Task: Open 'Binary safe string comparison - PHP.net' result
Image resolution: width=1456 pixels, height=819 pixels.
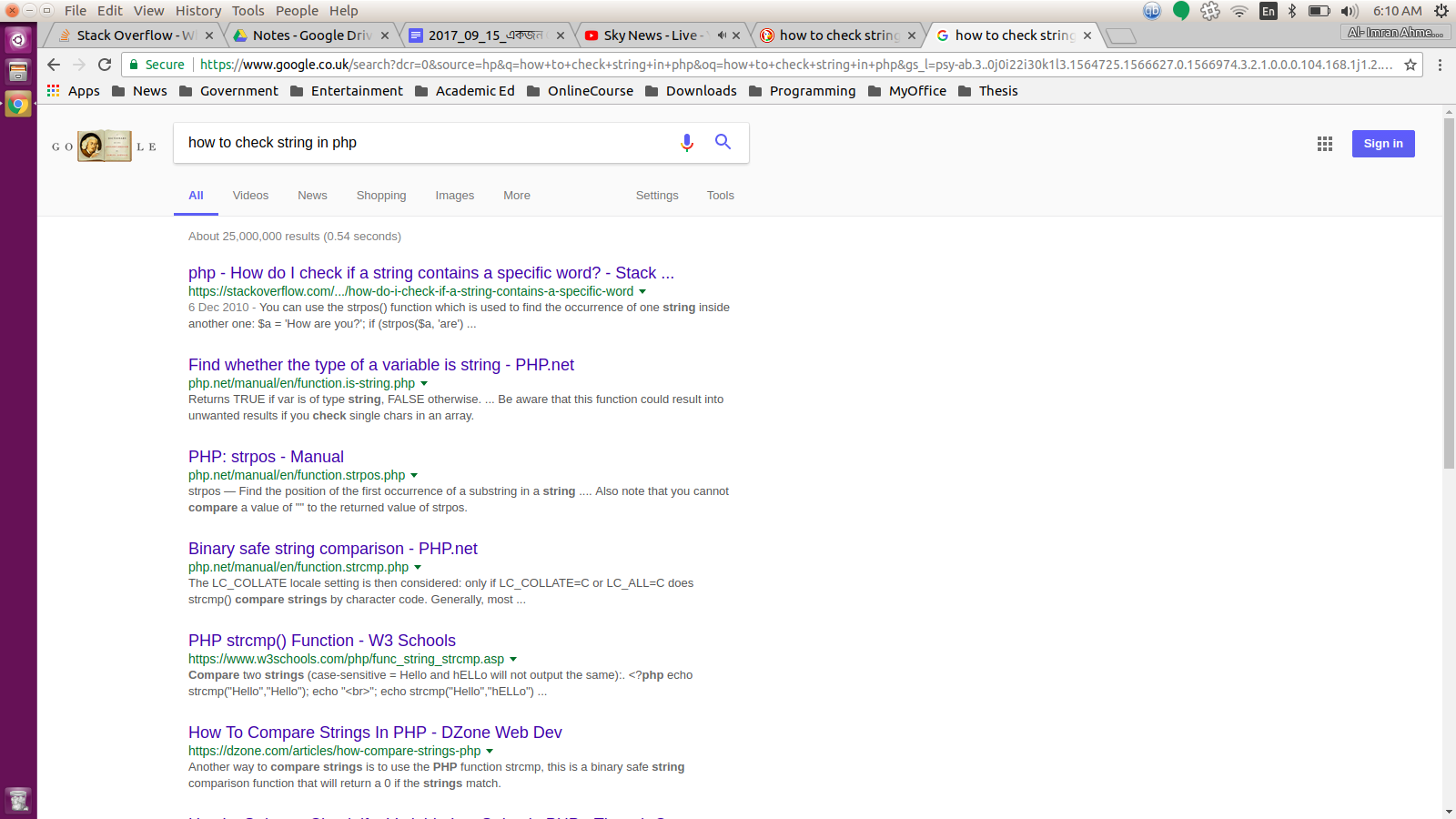Action: [x=333, y=549]
